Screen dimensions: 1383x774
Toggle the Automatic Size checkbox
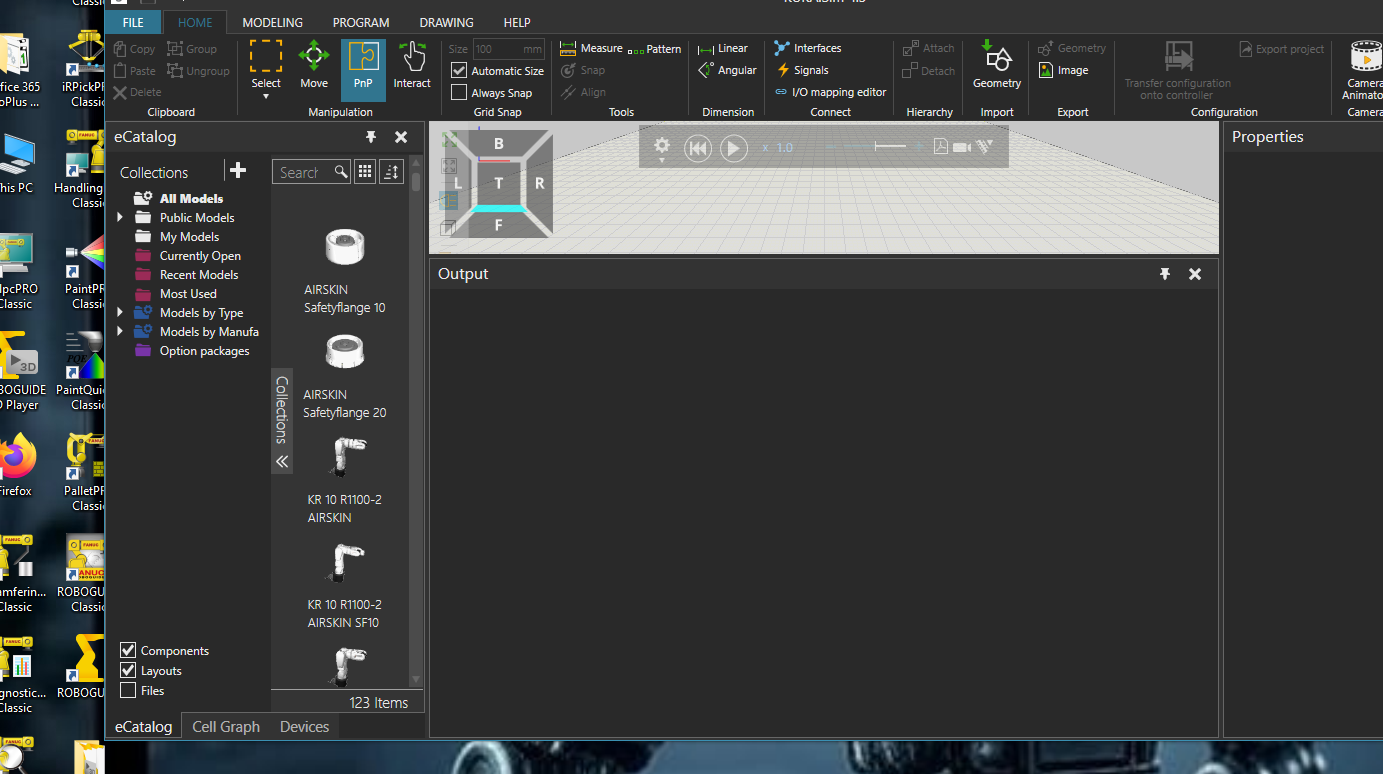tap(459, 70)
